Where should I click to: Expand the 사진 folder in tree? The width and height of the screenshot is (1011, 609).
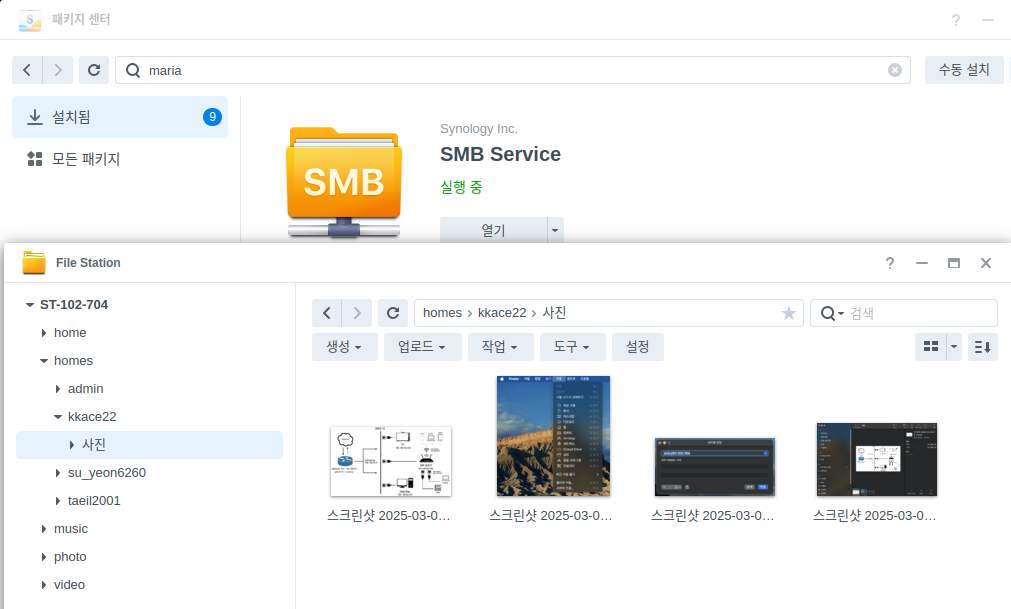coord(72,445)
